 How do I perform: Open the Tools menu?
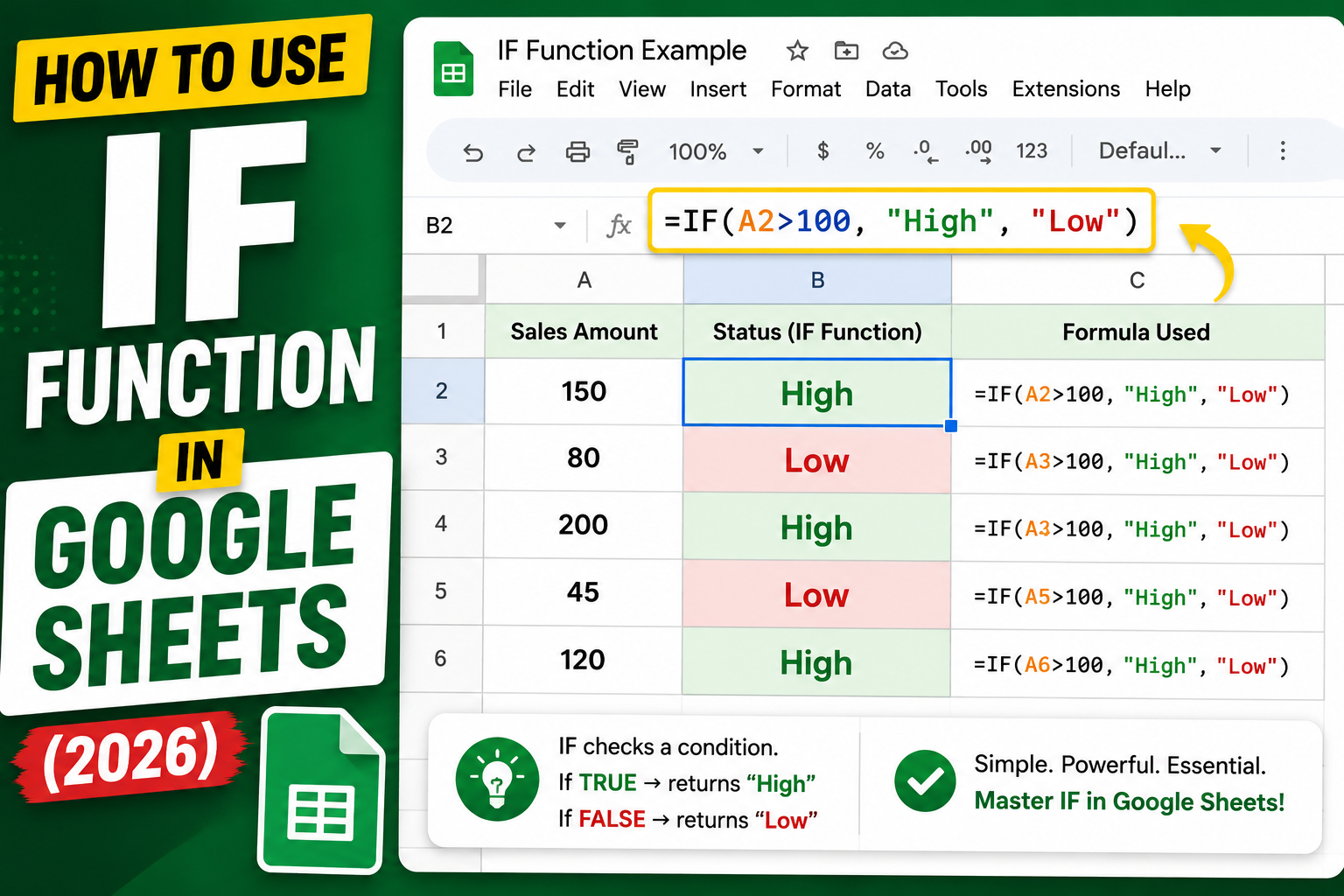(x=961, y=89)
